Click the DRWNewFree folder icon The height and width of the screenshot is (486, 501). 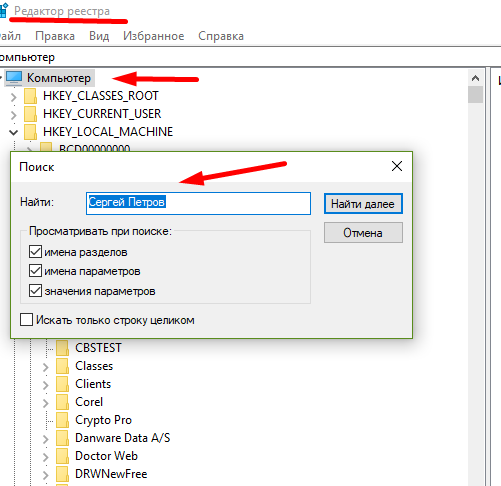(x=62, y=474)
